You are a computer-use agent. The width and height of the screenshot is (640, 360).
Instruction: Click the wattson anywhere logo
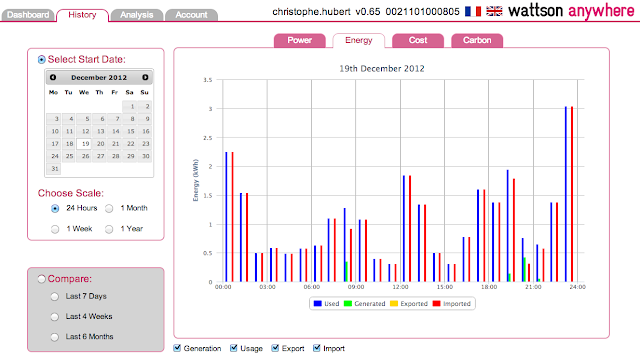(571, 11)
